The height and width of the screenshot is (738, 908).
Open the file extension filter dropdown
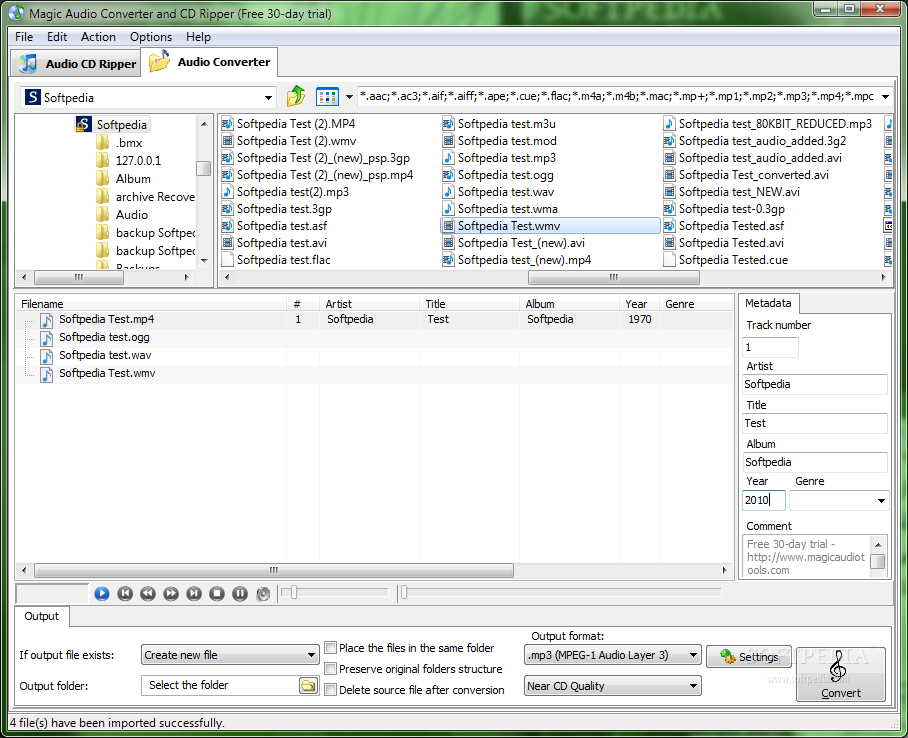[x=885, y=97]
